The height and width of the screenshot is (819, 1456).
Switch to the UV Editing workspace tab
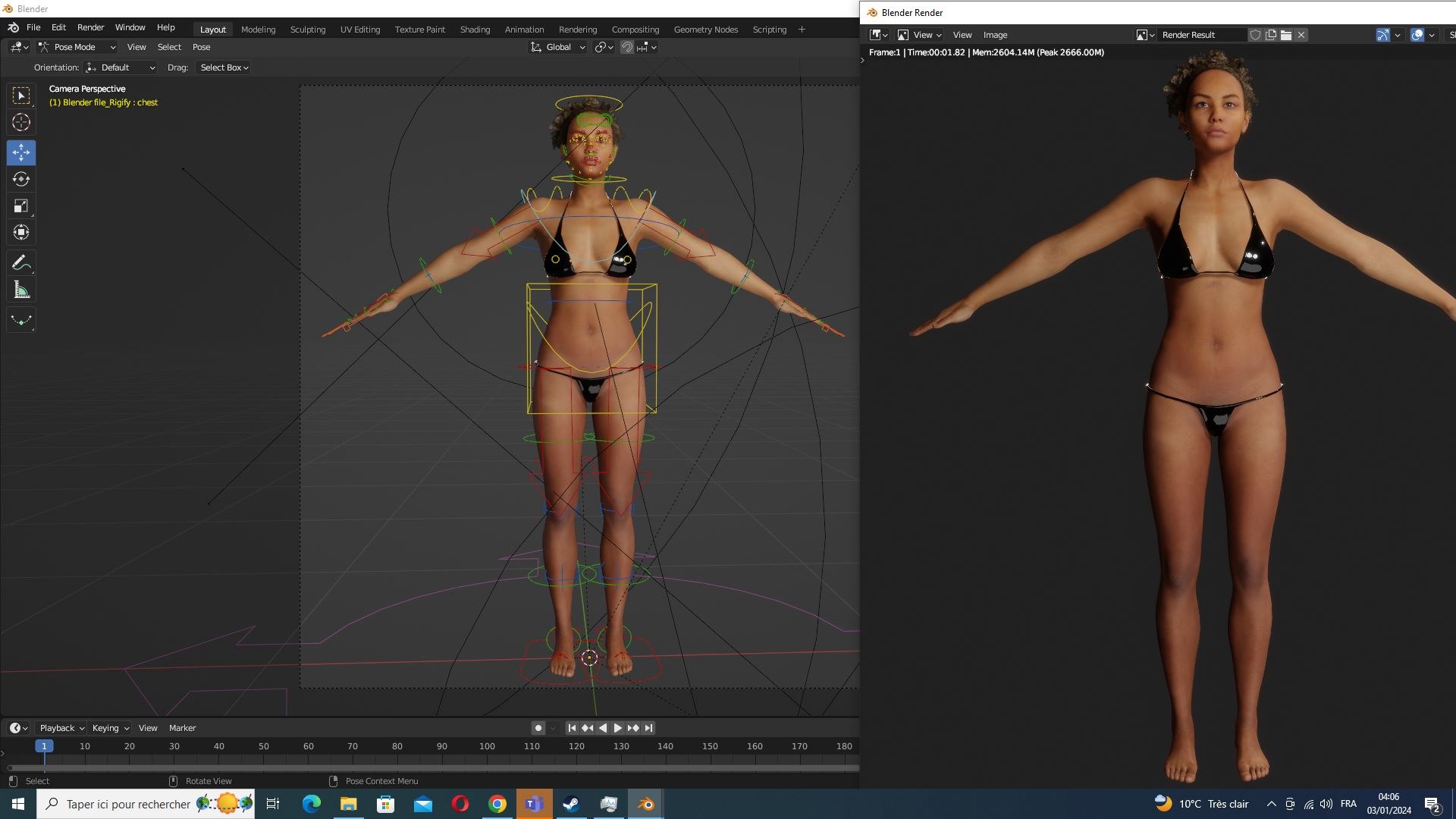[x=360, y=30]
